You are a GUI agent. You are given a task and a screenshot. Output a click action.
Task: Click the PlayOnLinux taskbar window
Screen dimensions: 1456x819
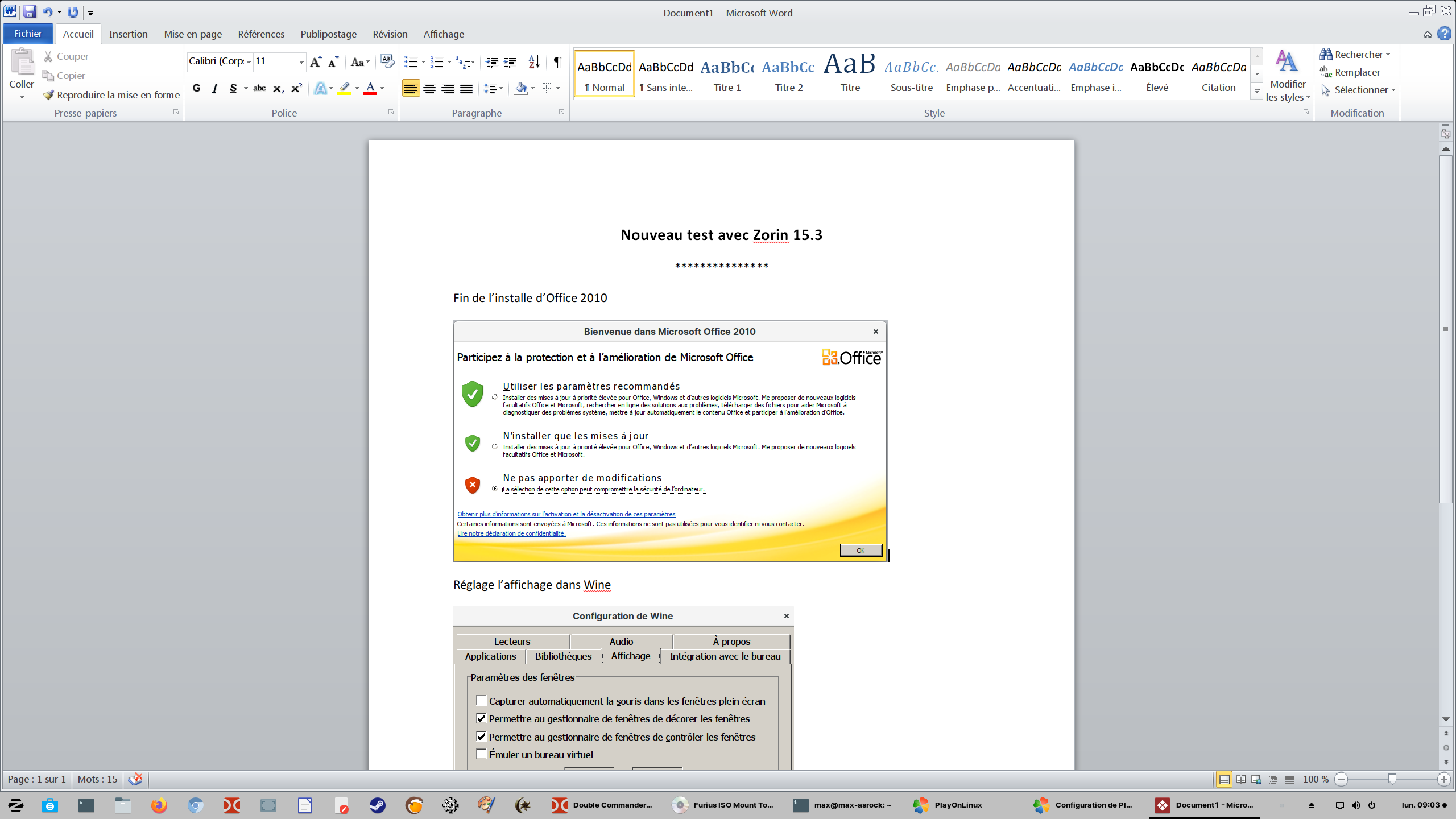pyautogui.click(x=948, y=805)
